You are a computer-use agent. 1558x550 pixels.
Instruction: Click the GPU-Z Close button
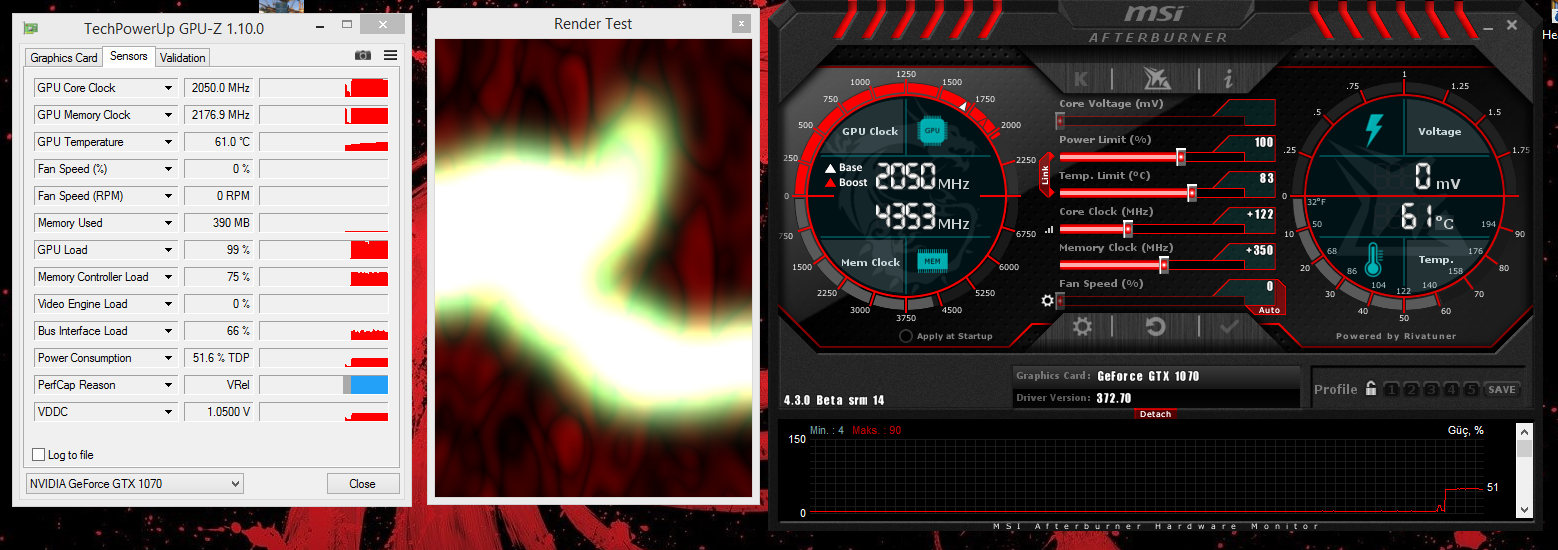click(362, 484)
